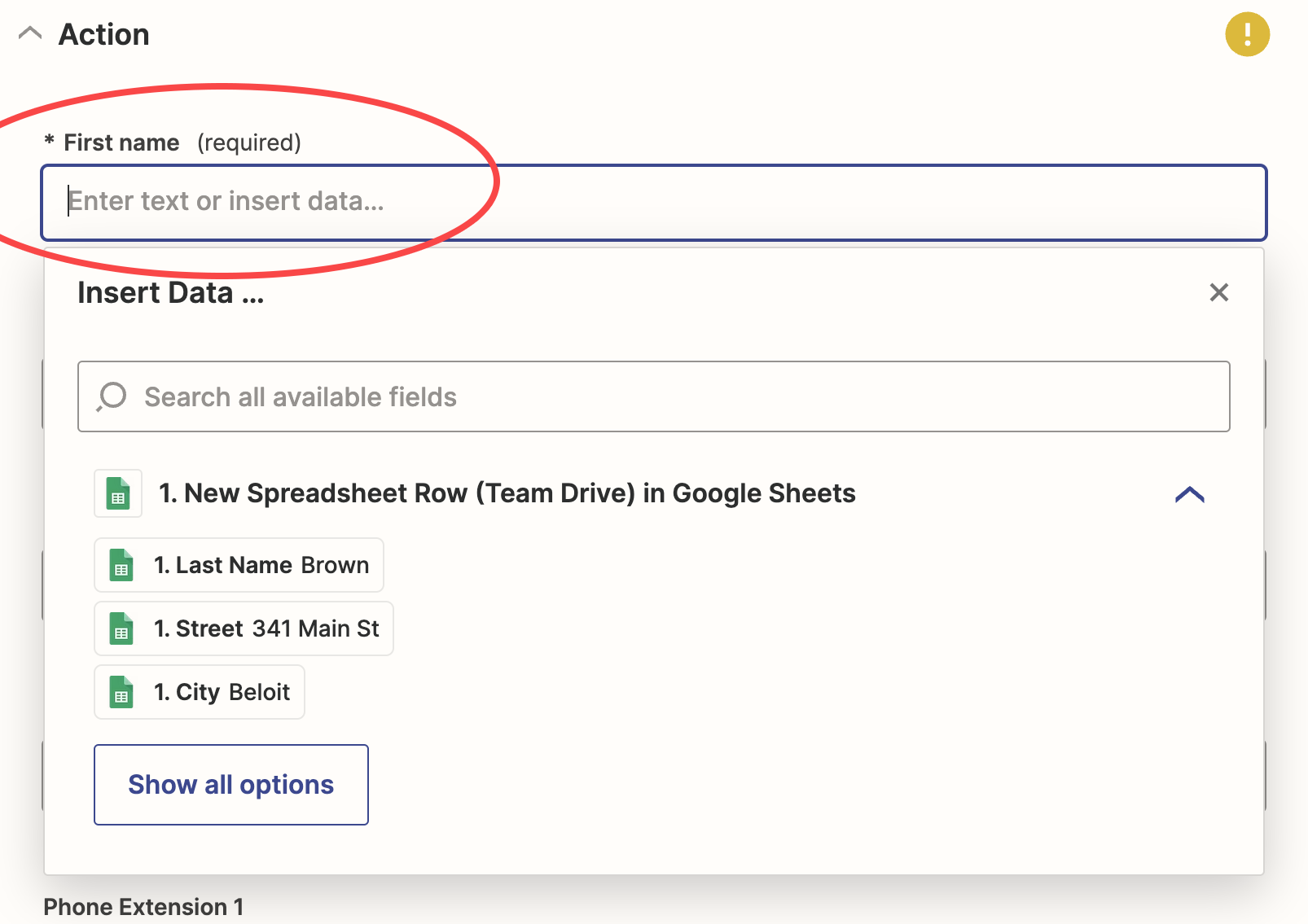Click the Google Sheets icon beside New Spreadsheet Row
The width and height of the screenshot is (1308, 924).
pyautogui.click(x=118, y=493)
